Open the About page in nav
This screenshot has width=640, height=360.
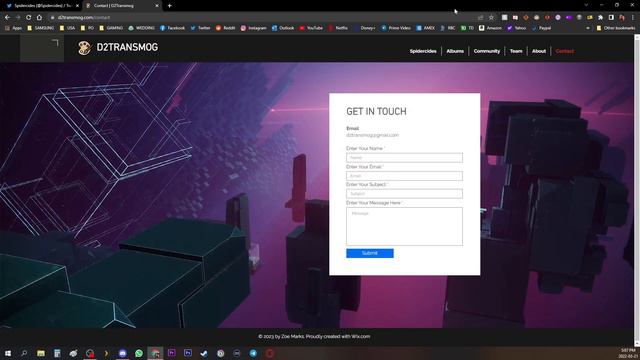(x=539, y=51)
